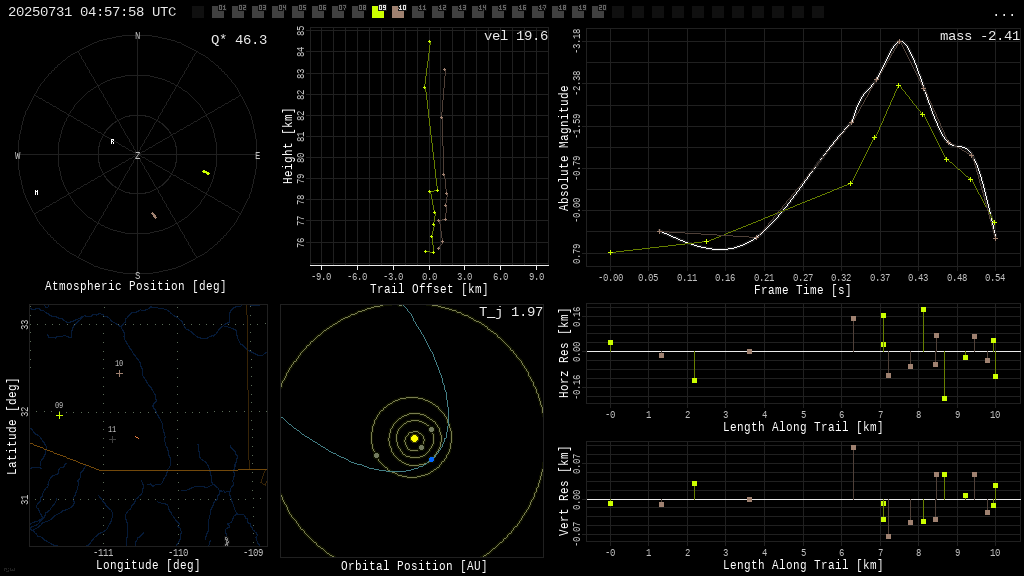This screenshot has height=576, width=1024.
Task: Click the vel 19.6 value
Action: (x=516, y=36)
